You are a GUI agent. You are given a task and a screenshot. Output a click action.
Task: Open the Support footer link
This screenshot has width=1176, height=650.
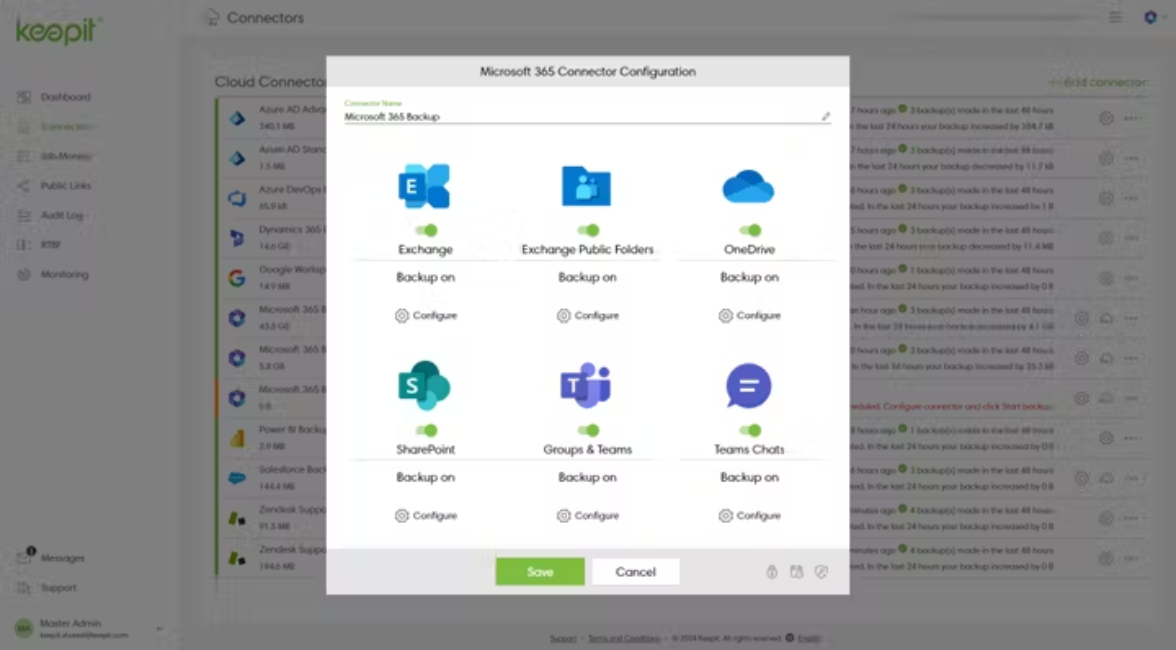[x=563, y=638]
